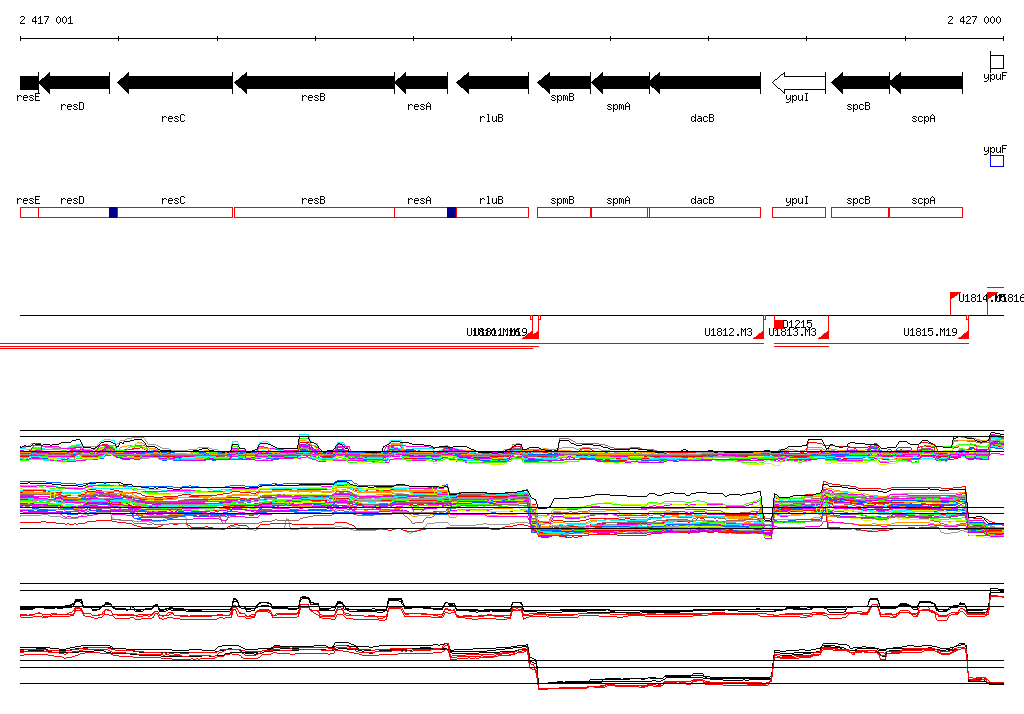Select the white ypuI gene arrow
The width and height of the screenshot is (1024, 714).
pyautogui.click(x=794, y=82)
